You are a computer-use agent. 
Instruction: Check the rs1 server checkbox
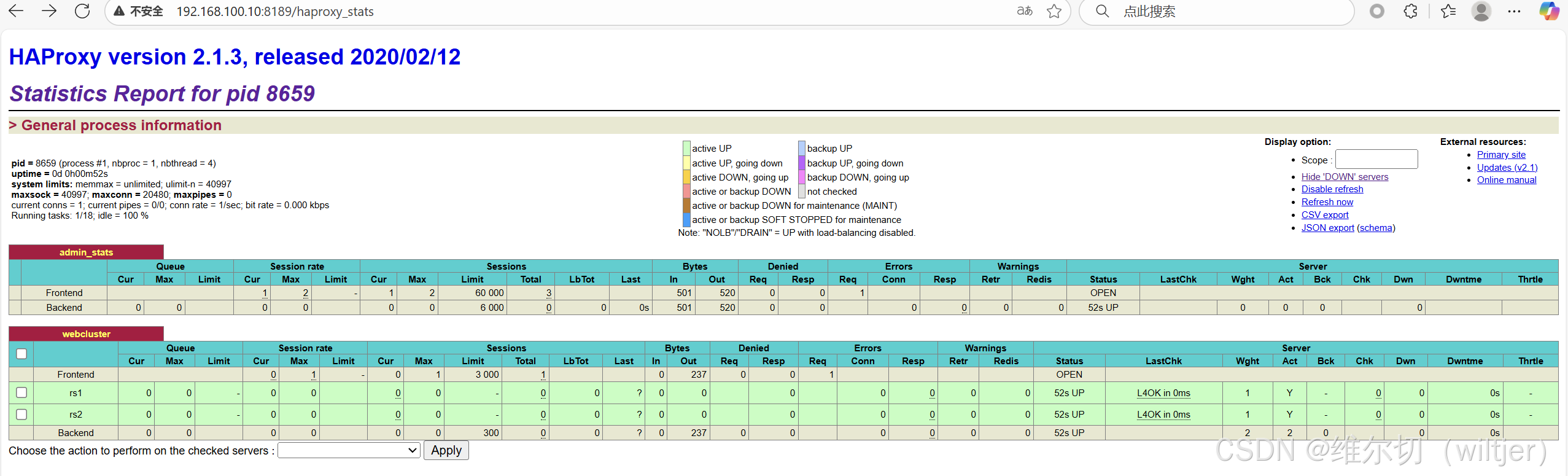click(x=21, y=392)
